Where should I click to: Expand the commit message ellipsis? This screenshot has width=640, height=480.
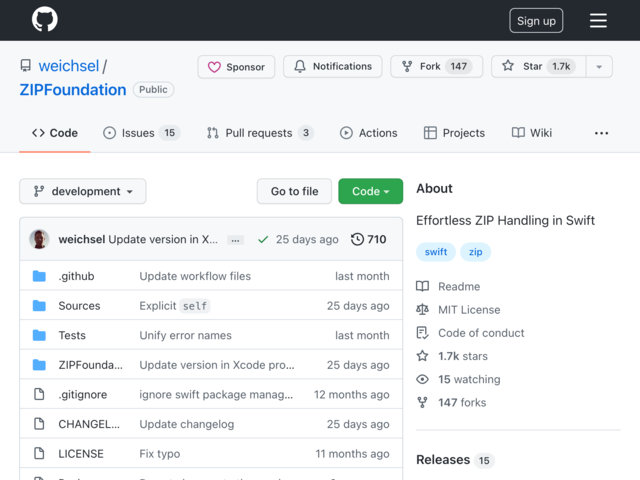click(236, 240)
